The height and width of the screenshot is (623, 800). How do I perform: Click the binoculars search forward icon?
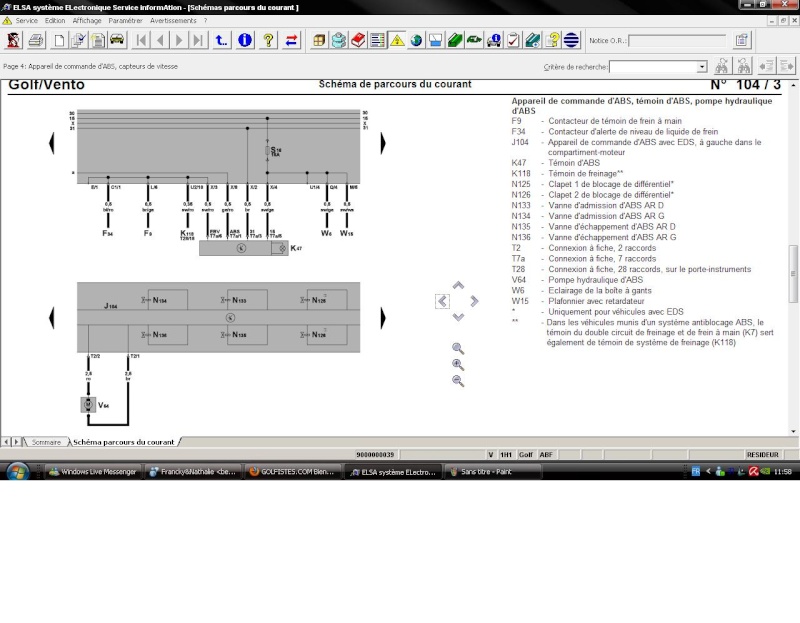click(x=722, y=66)
